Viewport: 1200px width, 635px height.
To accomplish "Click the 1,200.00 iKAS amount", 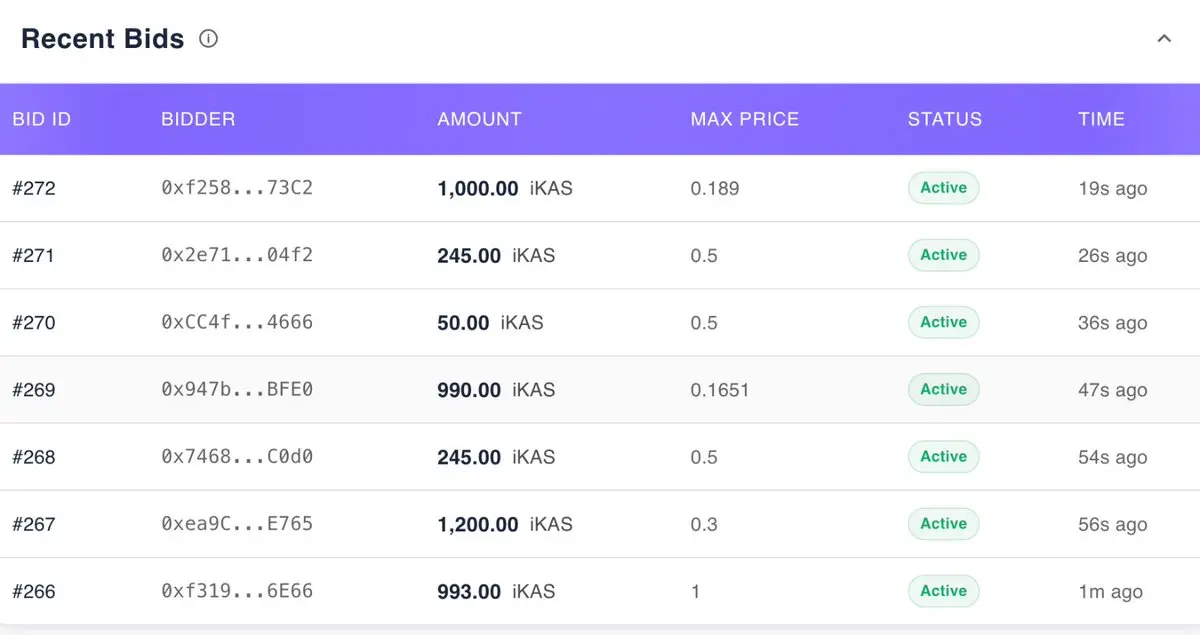I will click(504, 524).
